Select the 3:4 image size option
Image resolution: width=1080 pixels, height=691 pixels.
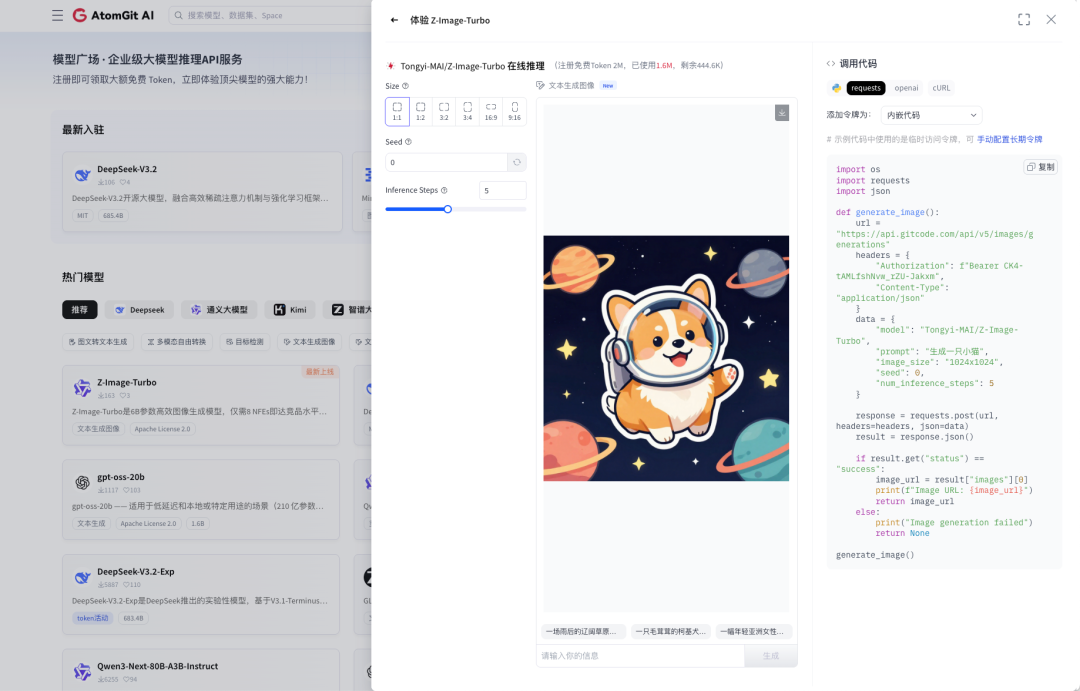pyautogui.click(x=467, y=111)
